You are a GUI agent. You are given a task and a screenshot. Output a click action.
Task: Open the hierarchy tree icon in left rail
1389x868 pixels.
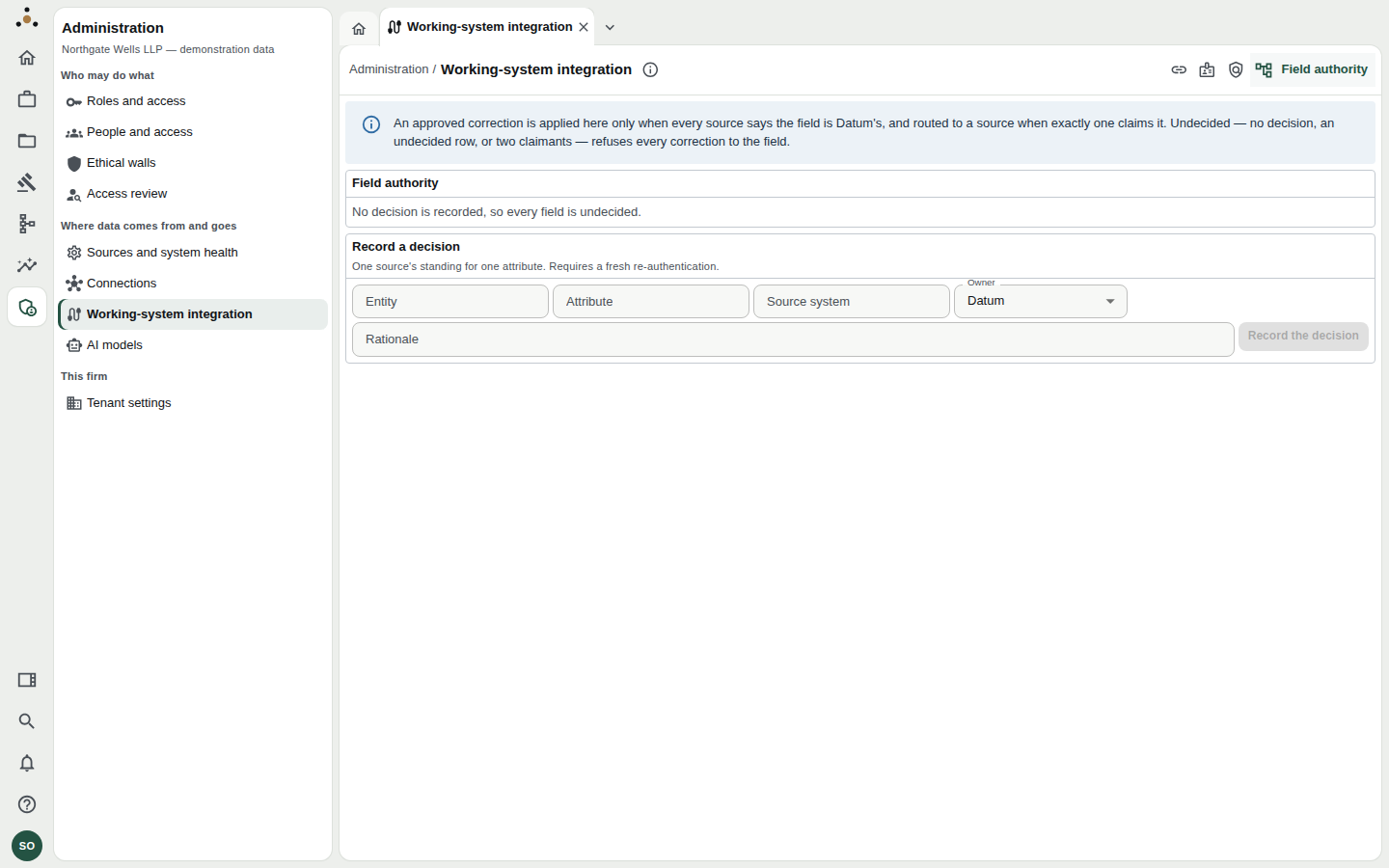click(x=27, y=224)
